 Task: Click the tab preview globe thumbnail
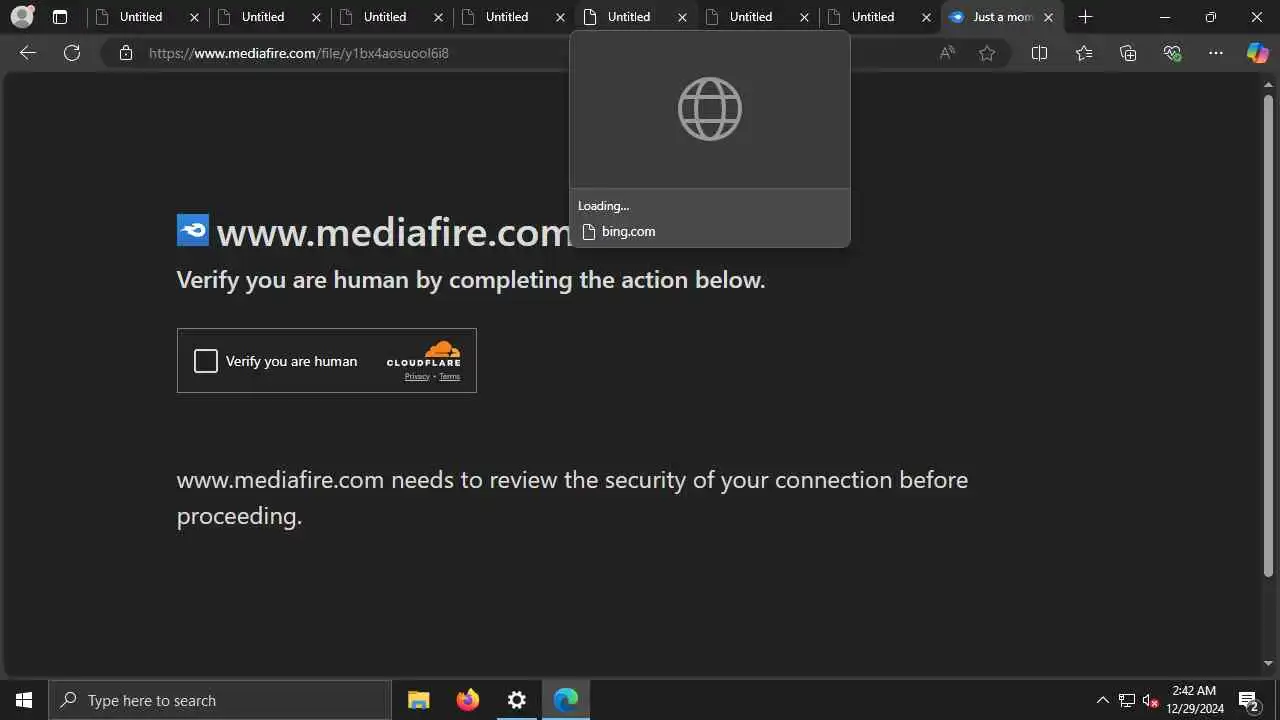[710, 109]
